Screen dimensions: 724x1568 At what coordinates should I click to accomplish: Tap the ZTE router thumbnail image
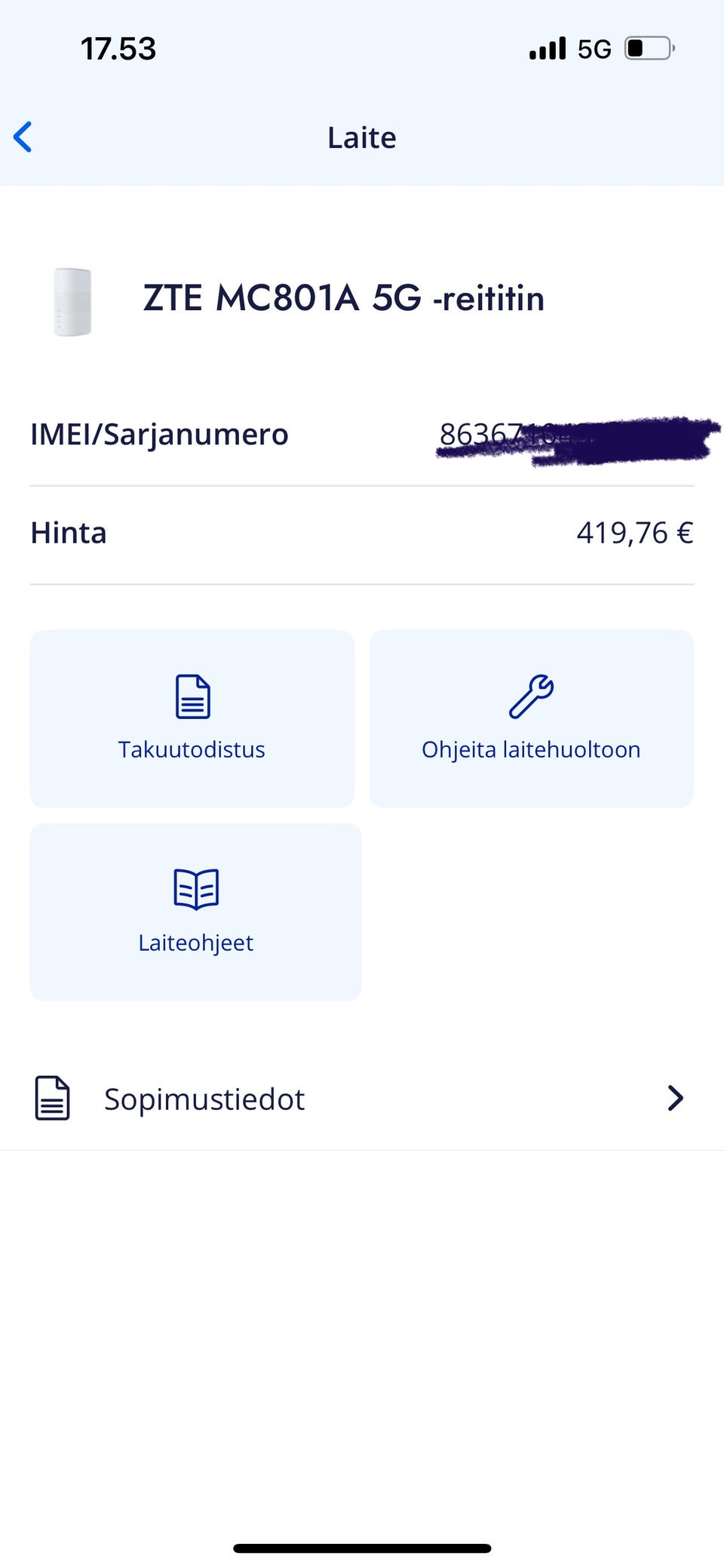(73, 301)
